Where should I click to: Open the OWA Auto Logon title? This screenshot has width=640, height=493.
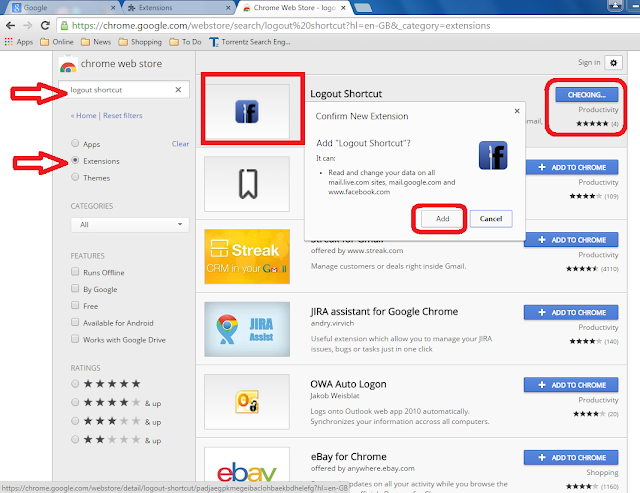pyautogui.click(x=348, y=384)
